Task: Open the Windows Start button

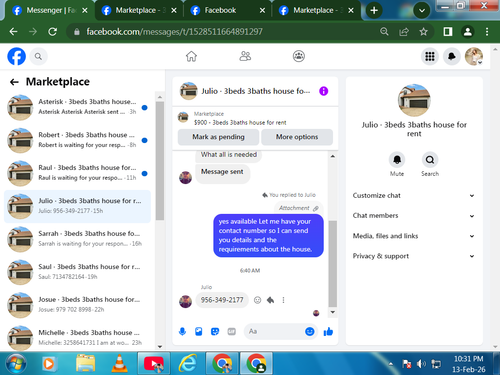Action: (16, 364)
